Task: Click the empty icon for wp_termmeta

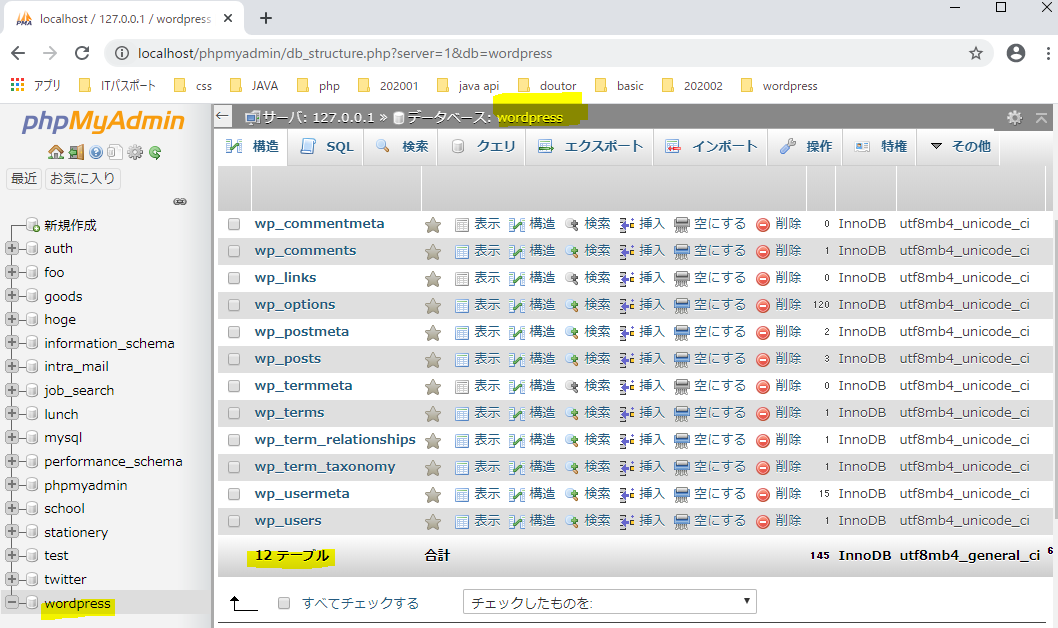Action: tap(681, 387)
